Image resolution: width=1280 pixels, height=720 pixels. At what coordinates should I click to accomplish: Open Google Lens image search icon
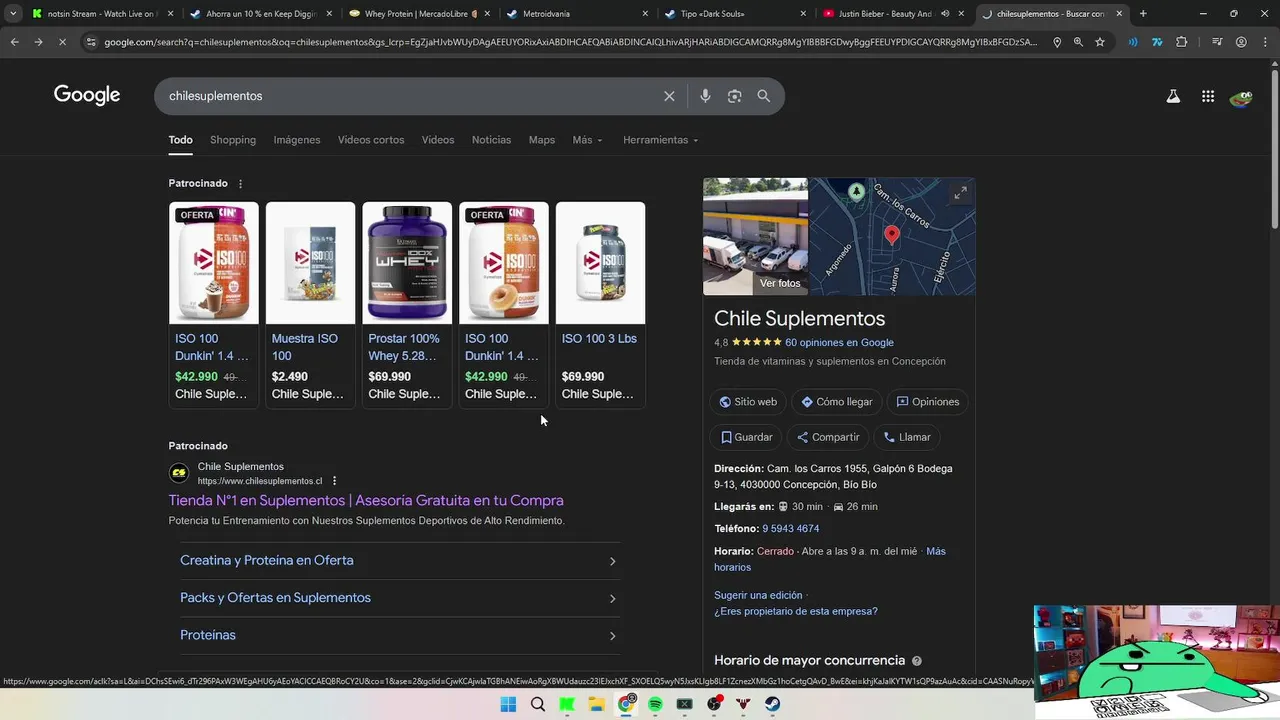click(x=735, y=96)
